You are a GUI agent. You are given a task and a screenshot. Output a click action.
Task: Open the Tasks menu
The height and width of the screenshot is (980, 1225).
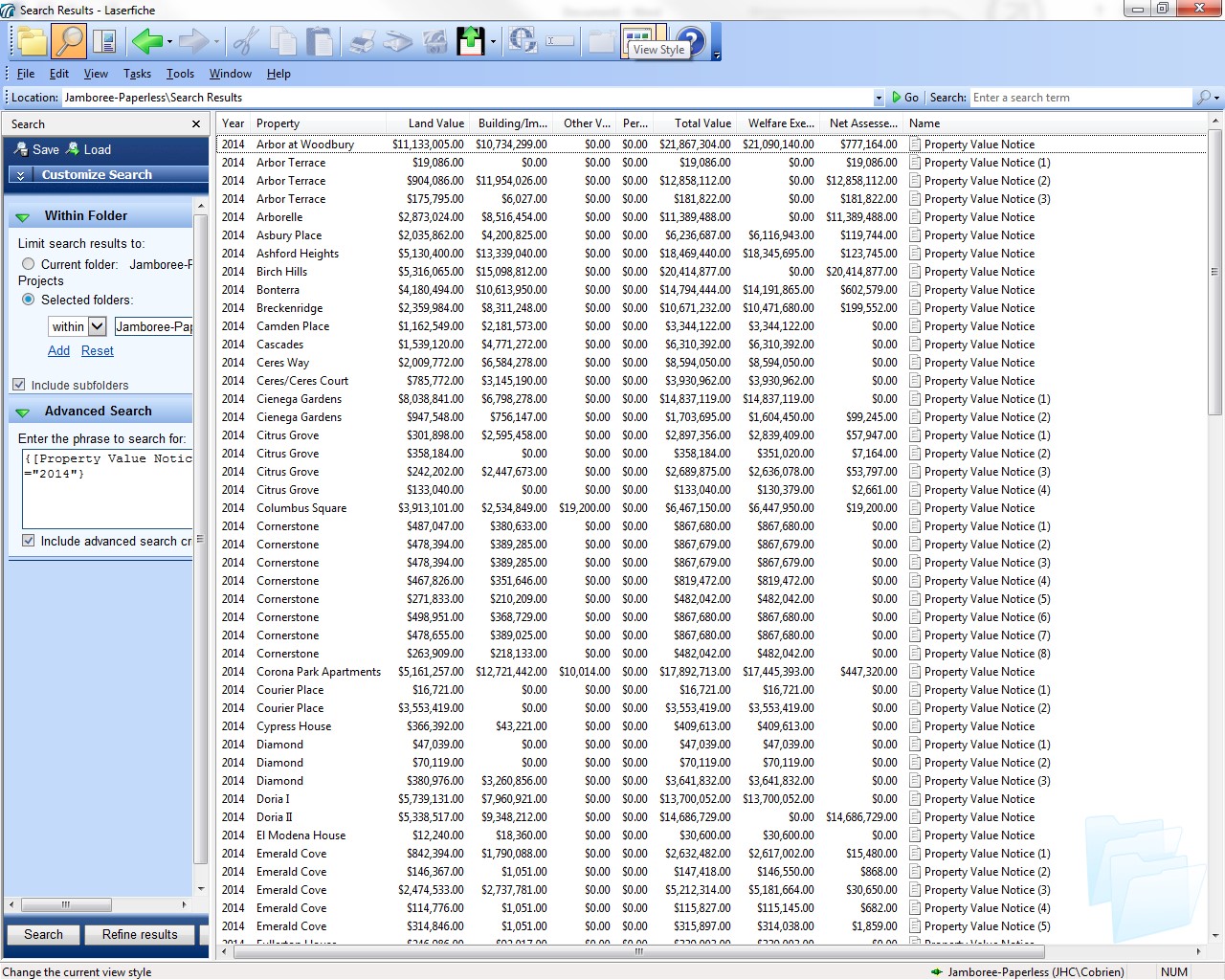point(137,74)
